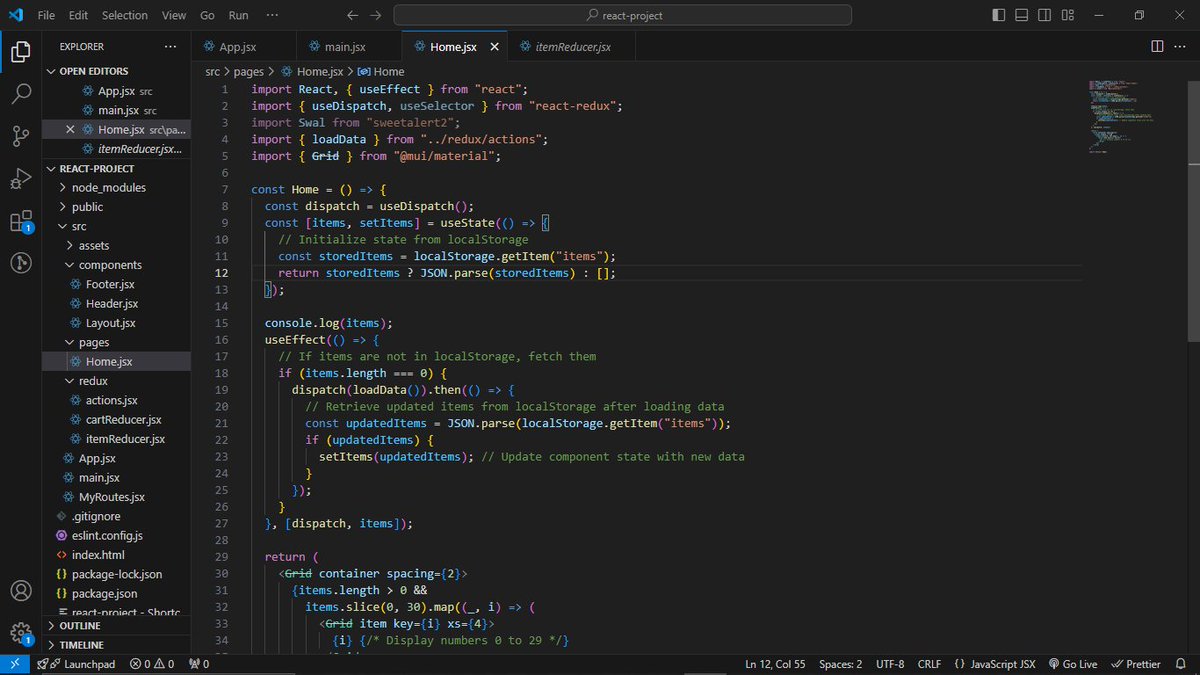Change encoding via UTF-8
The height and width of the screenshot is (675, 1200).
[890, 664]
